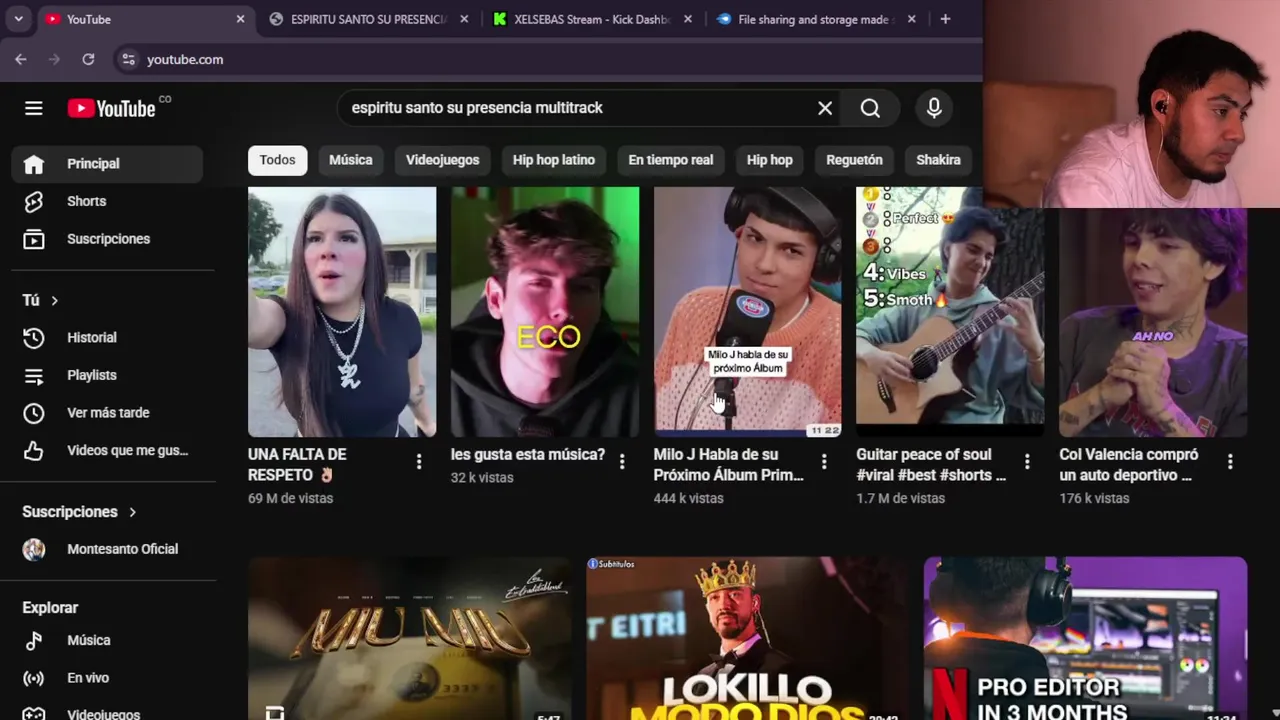This screenshot has height=720, width=1280.
Task: Click the magnifying glass search button
Action: coord(870,108)
